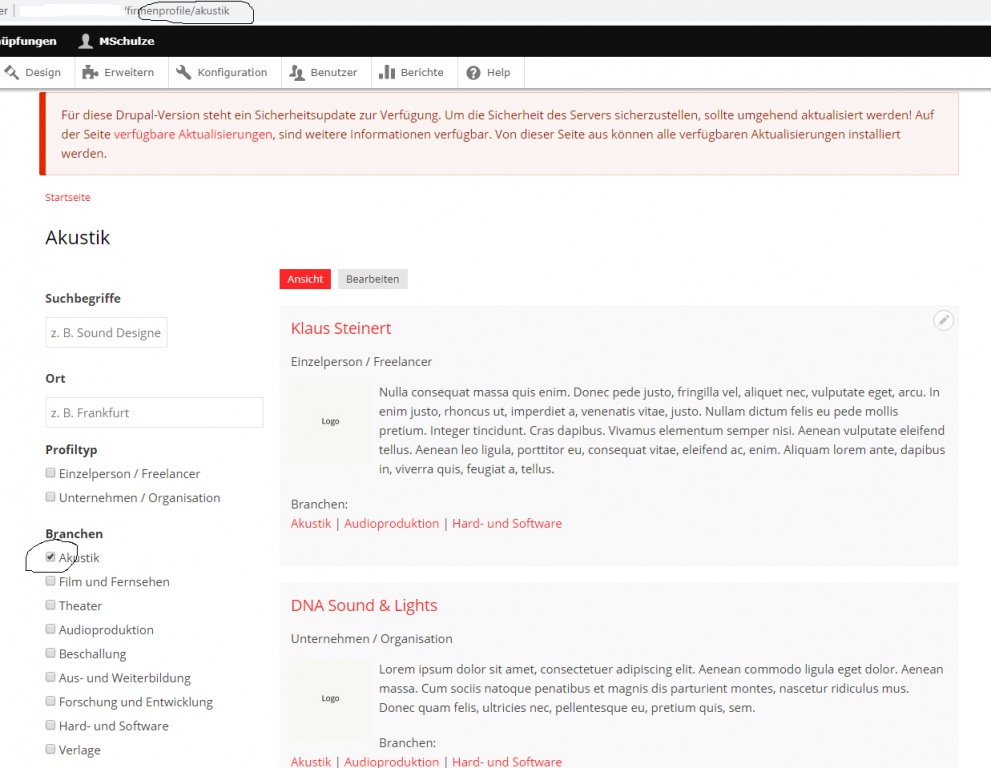Click the pencil edit icon on Klaus Steinert card

click(x=943, y=320)
